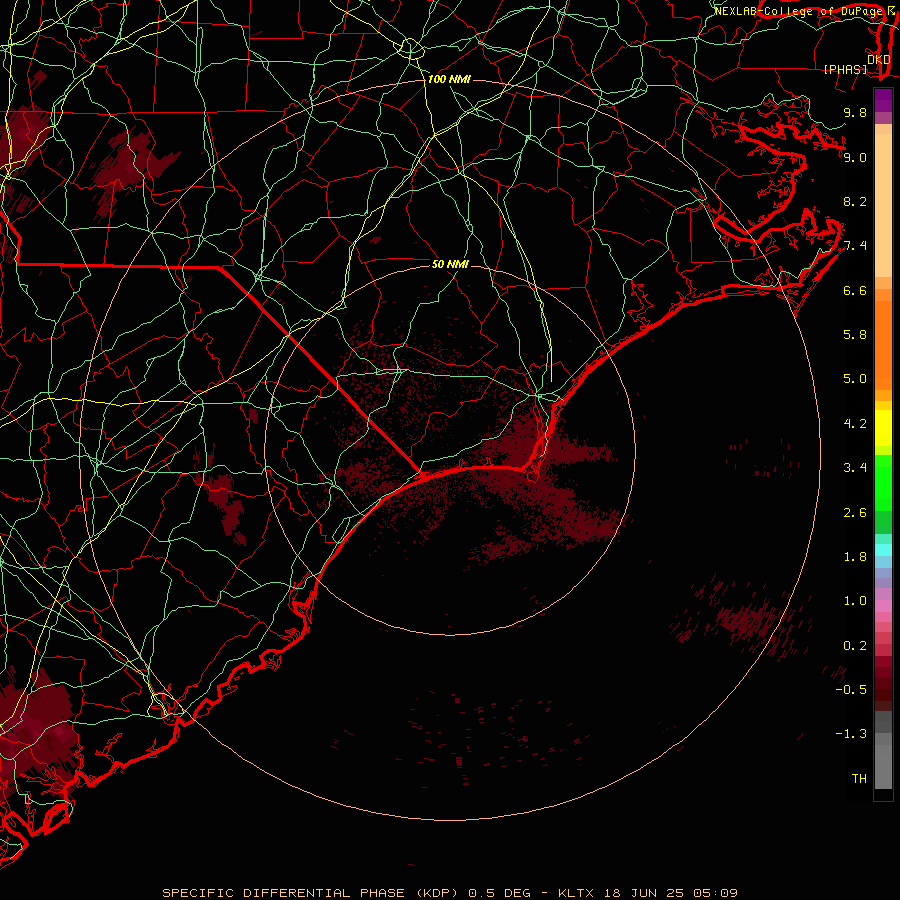This screenshot has width=900, height=900.
Task: Pick the bright green segment of the color bar
Action: coord(883,482)
